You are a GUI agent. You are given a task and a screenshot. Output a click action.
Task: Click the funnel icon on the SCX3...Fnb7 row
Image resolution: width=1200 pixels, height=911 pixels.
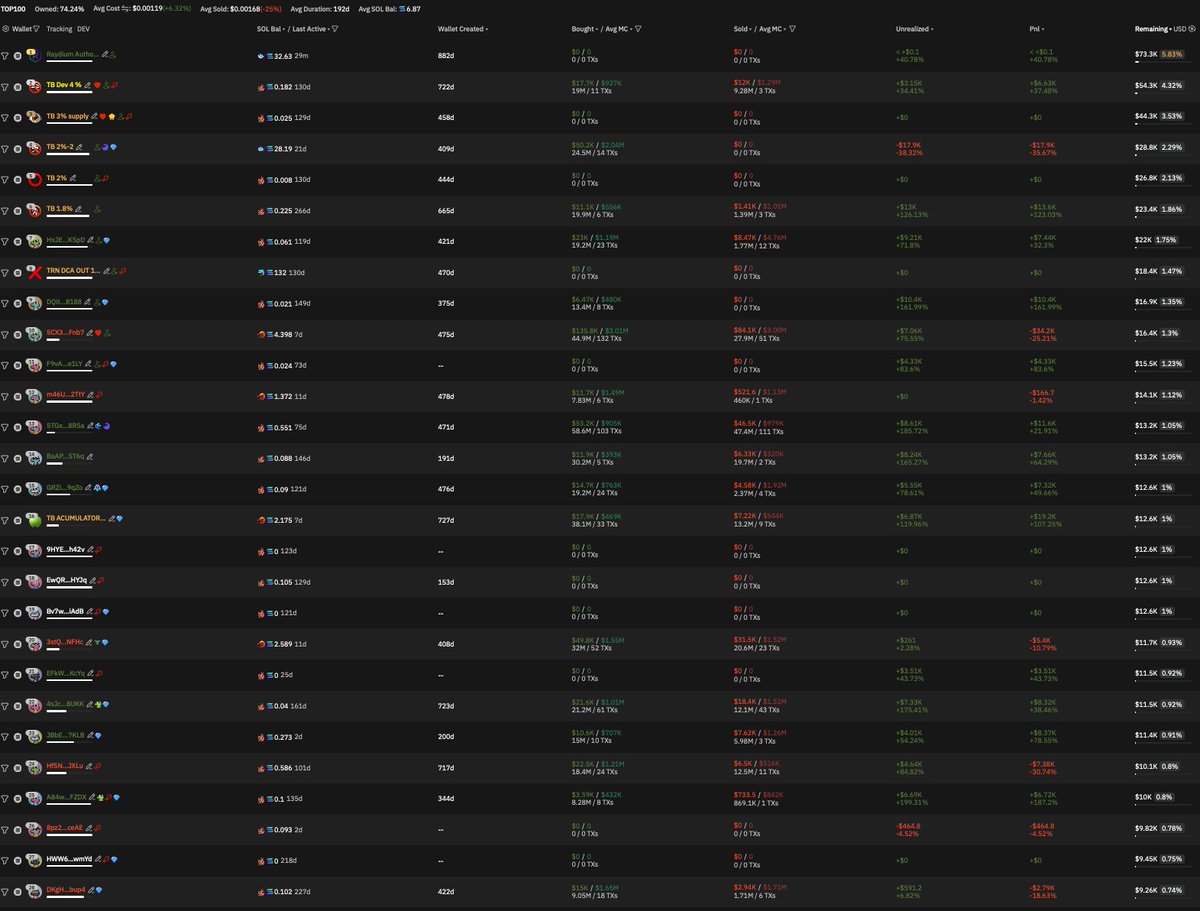click(x=5, y=335)
